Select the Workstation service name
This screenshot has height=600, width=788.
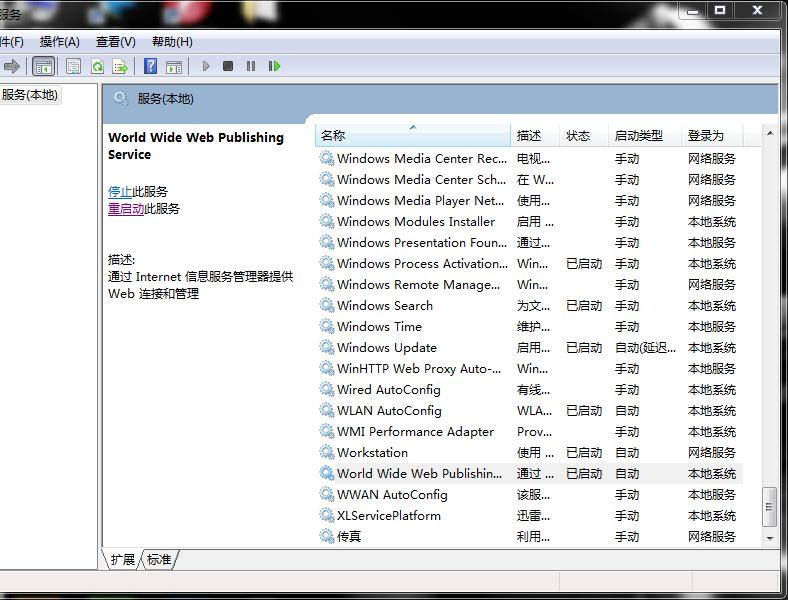point(372,452)
